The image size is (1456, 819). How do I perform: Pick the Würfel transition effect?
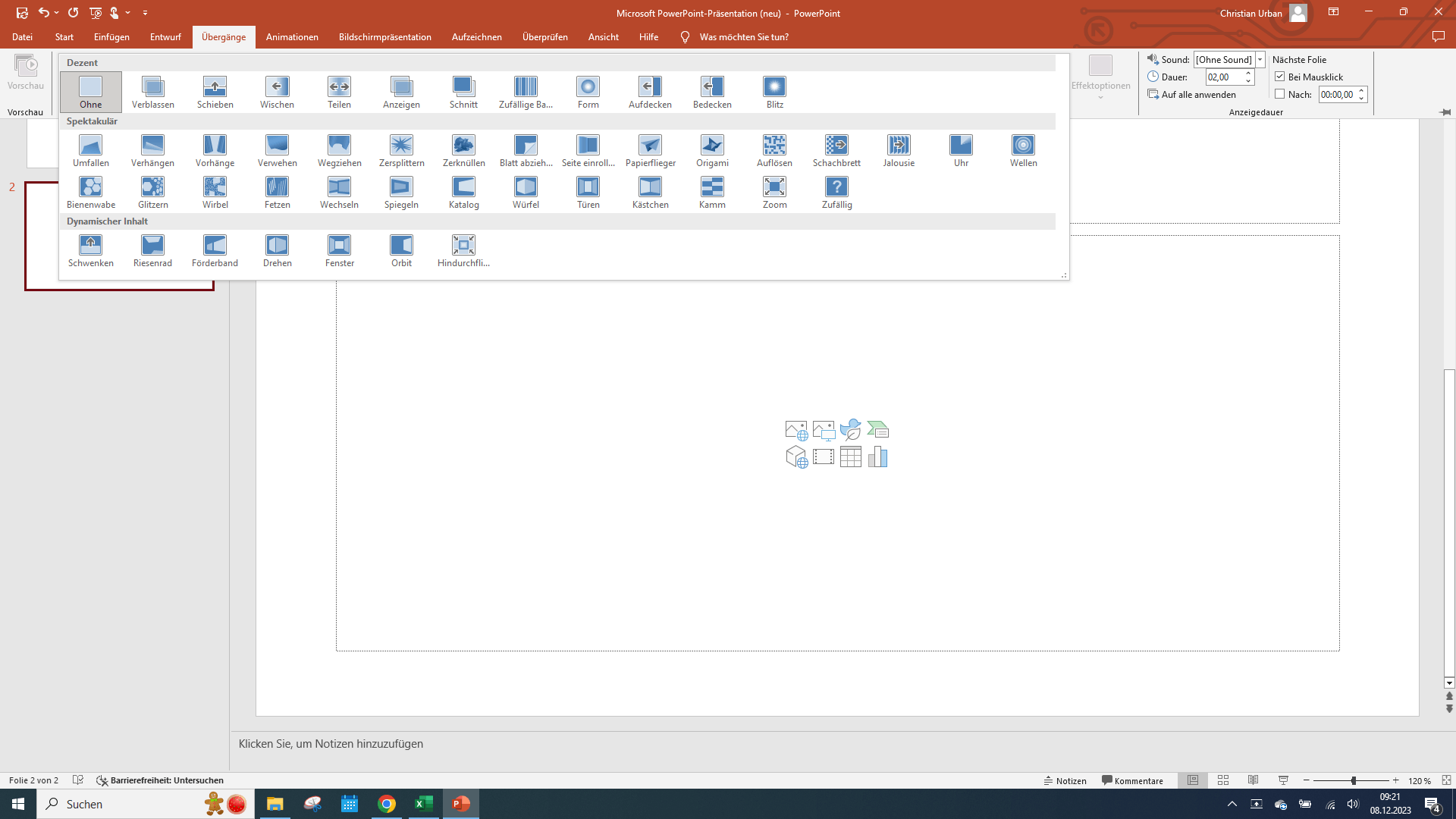tap(526, 193)
